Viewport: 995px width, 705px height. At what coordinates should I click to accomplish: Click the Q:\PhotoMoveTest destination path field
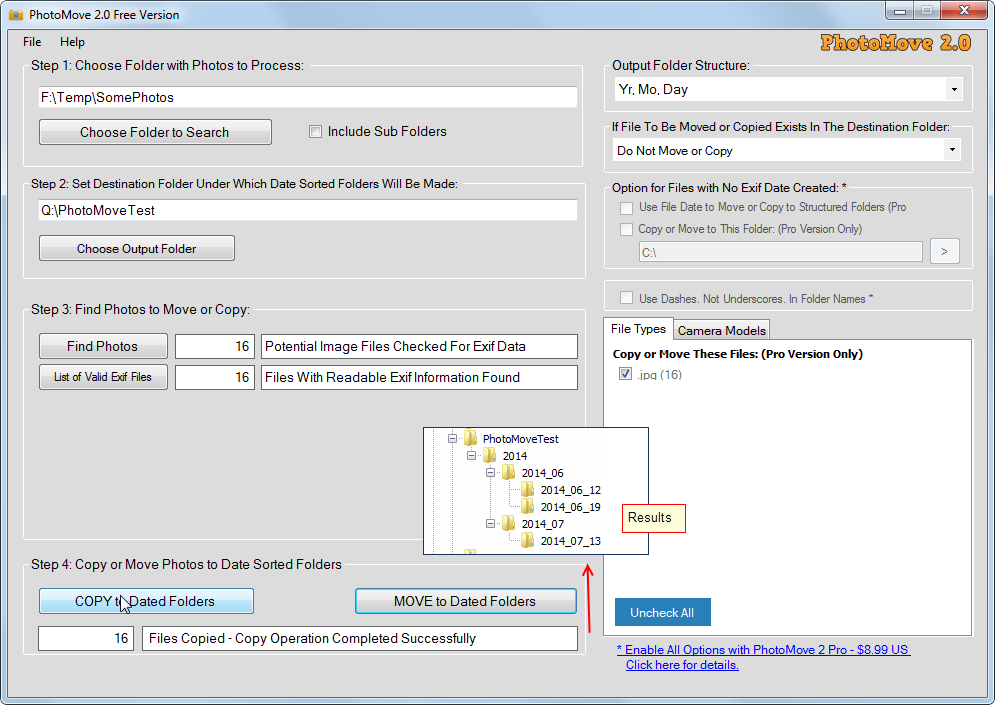click(308, 210)
